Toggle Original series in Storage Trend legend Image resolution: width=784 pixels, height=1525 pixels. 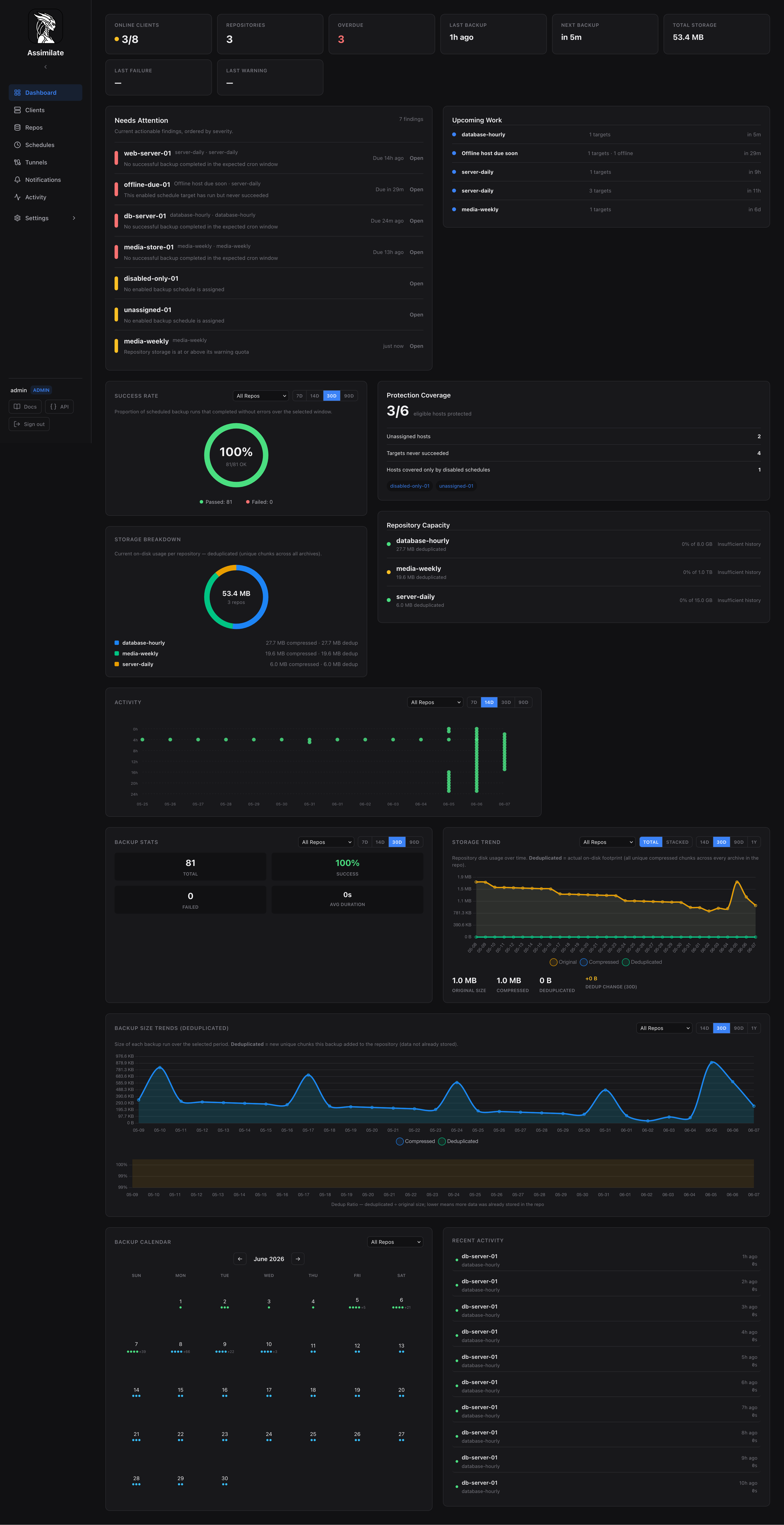point(563,962)
